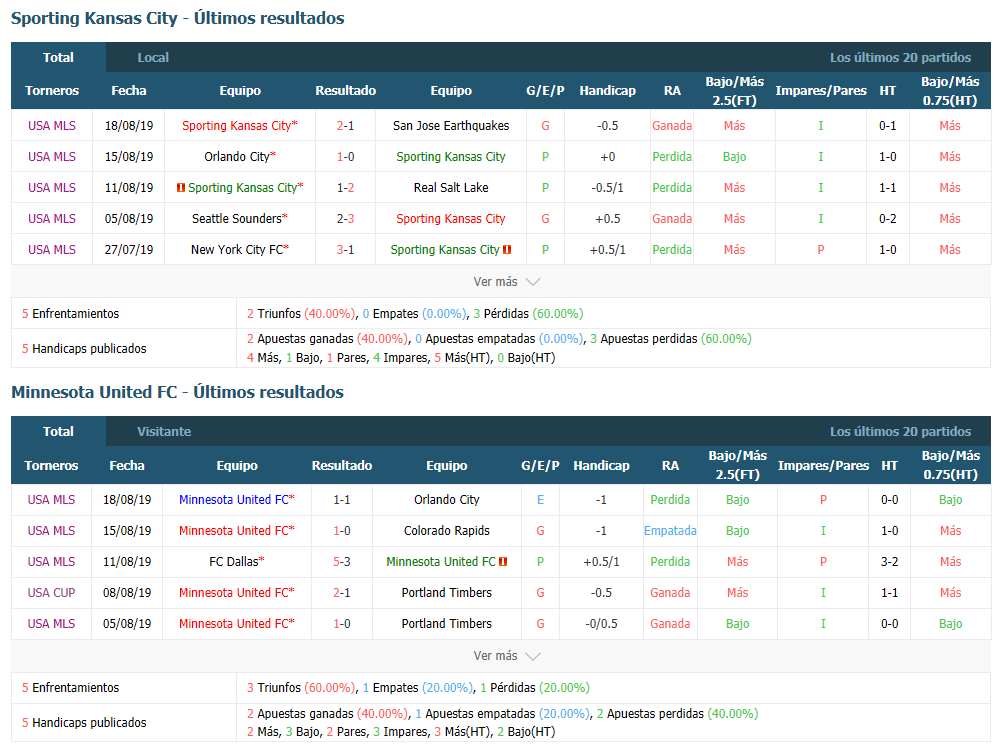Click result 2-1 versus San Jose Earthquakes
Viewport: 1002px width, 746px height.
(345, 126)
